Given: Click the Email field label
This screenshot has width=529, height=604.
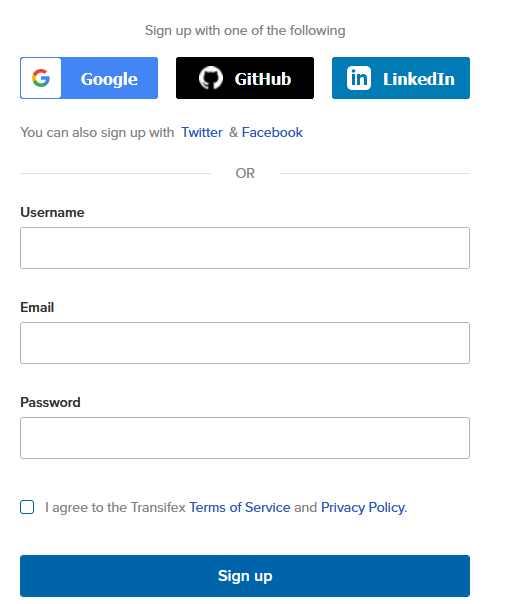Looking at the screenshot, I should point(37,307).
